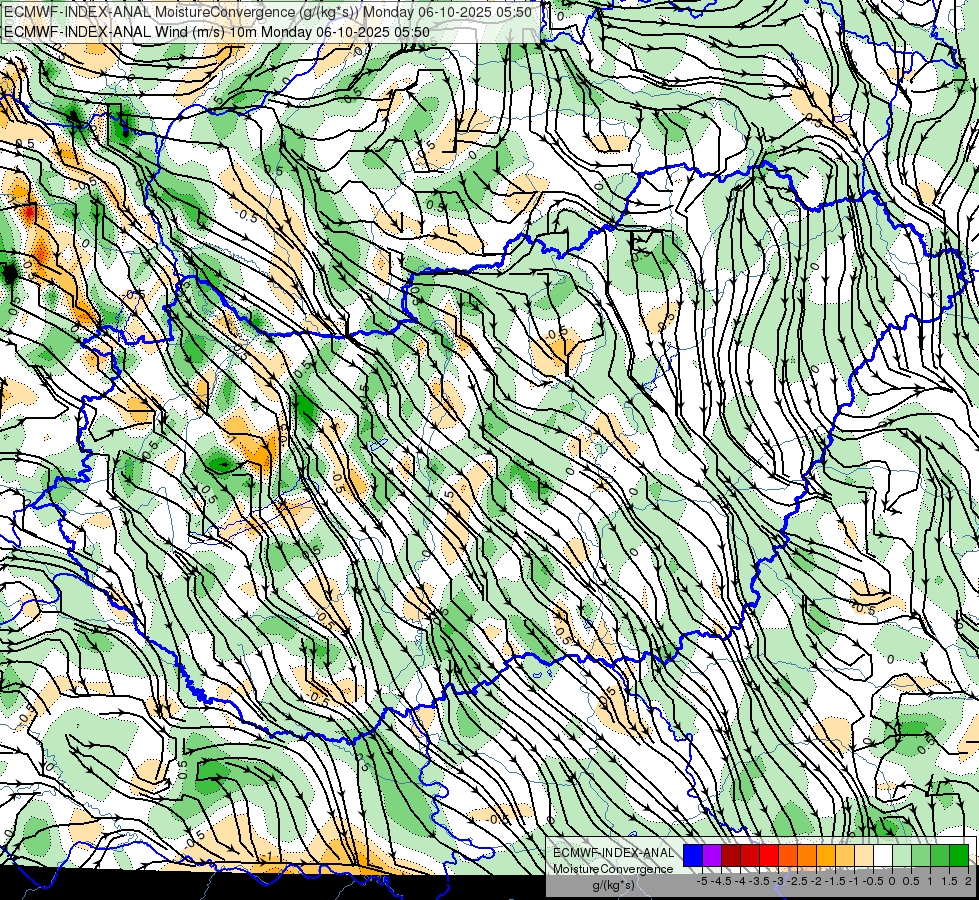Click the ECMWF MoistureConvergence title line
Image resolution: width=979 pixels, height=900 pixels.
pos(268,12)
